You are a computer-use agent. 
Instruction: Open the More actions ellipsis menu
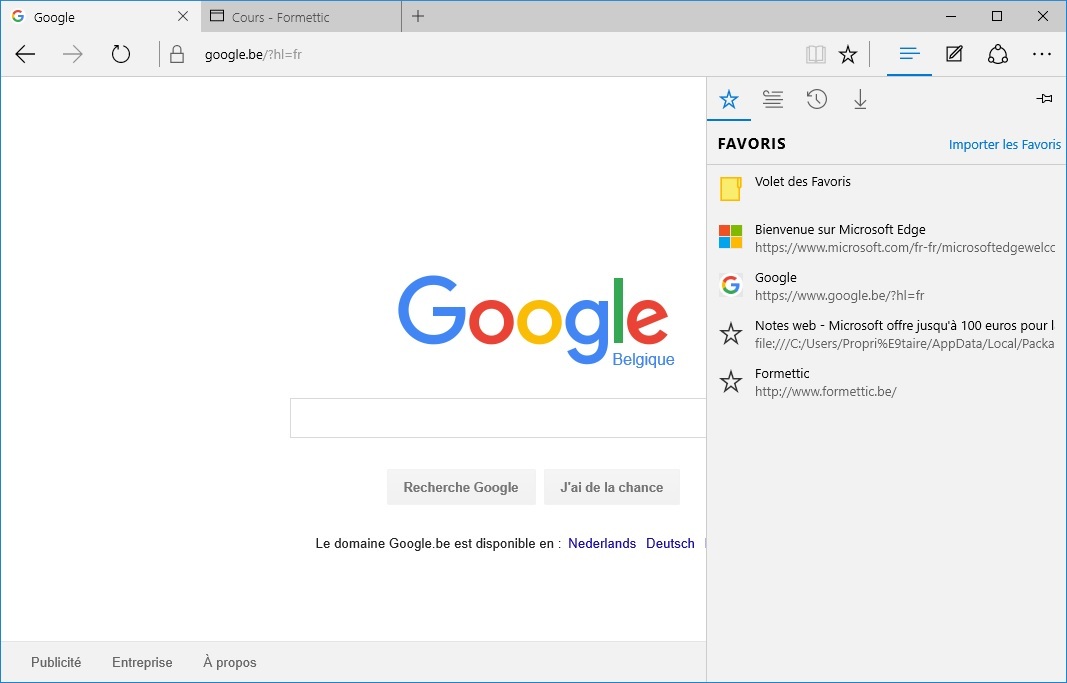pos(1042,54)
